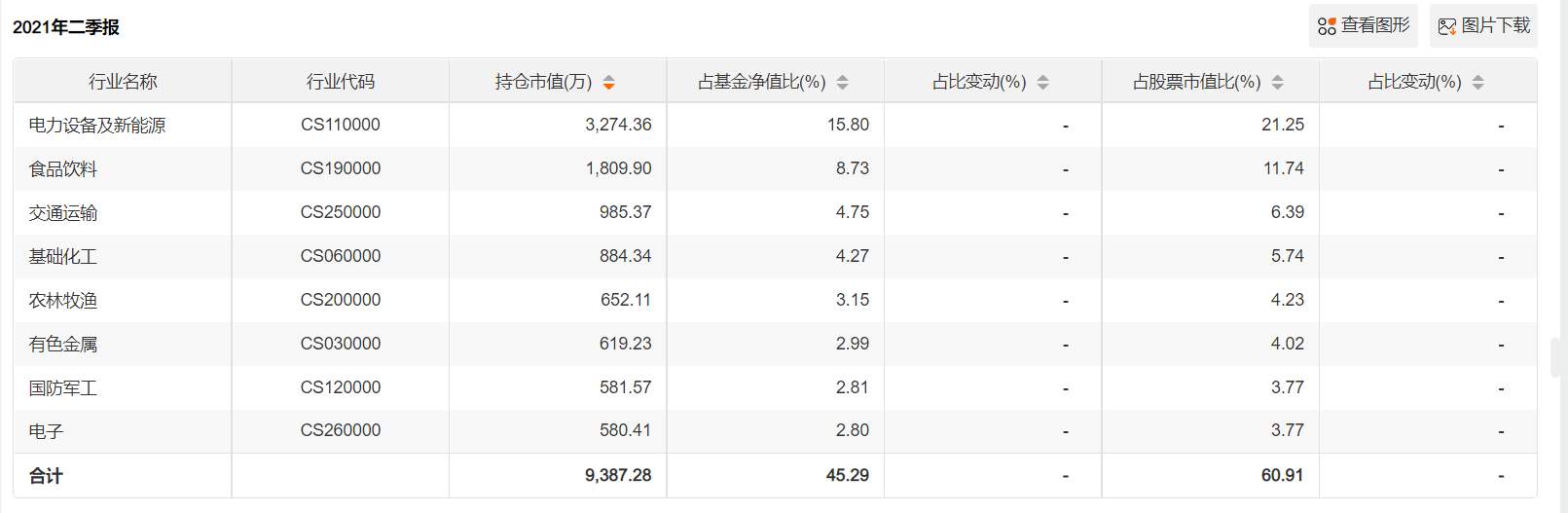The width and height of the screenshot is (1568, 513).
Task: Click the 食品饮料 industry name
Action: [x=63, y=169]
